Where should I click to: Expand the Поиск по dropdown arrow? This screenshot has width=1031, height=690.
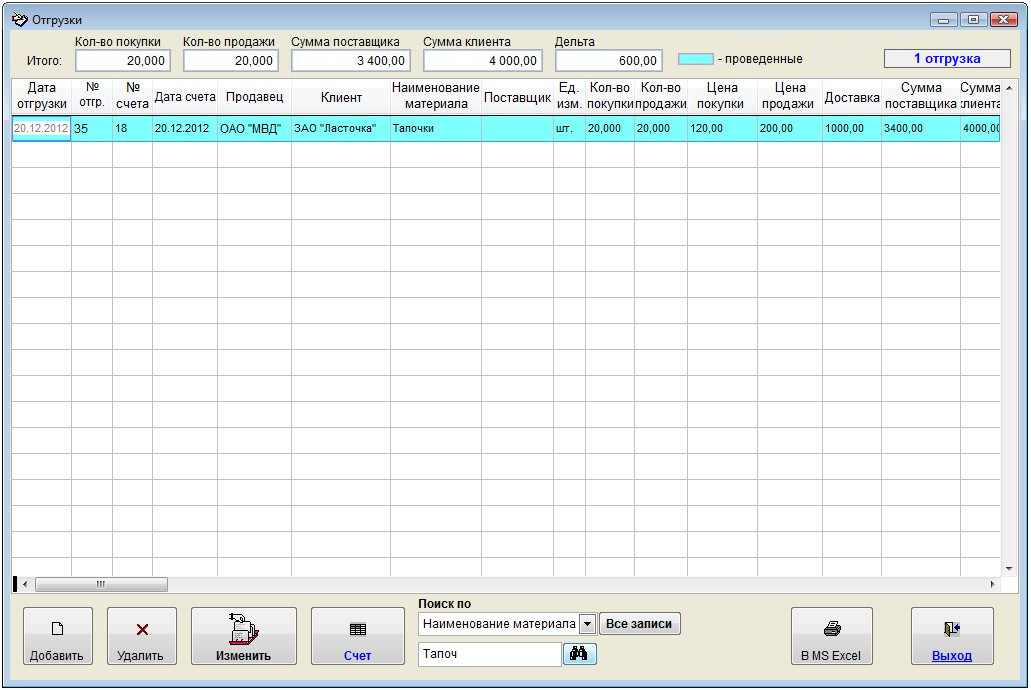pyautogui.click(x=587, y=624)
